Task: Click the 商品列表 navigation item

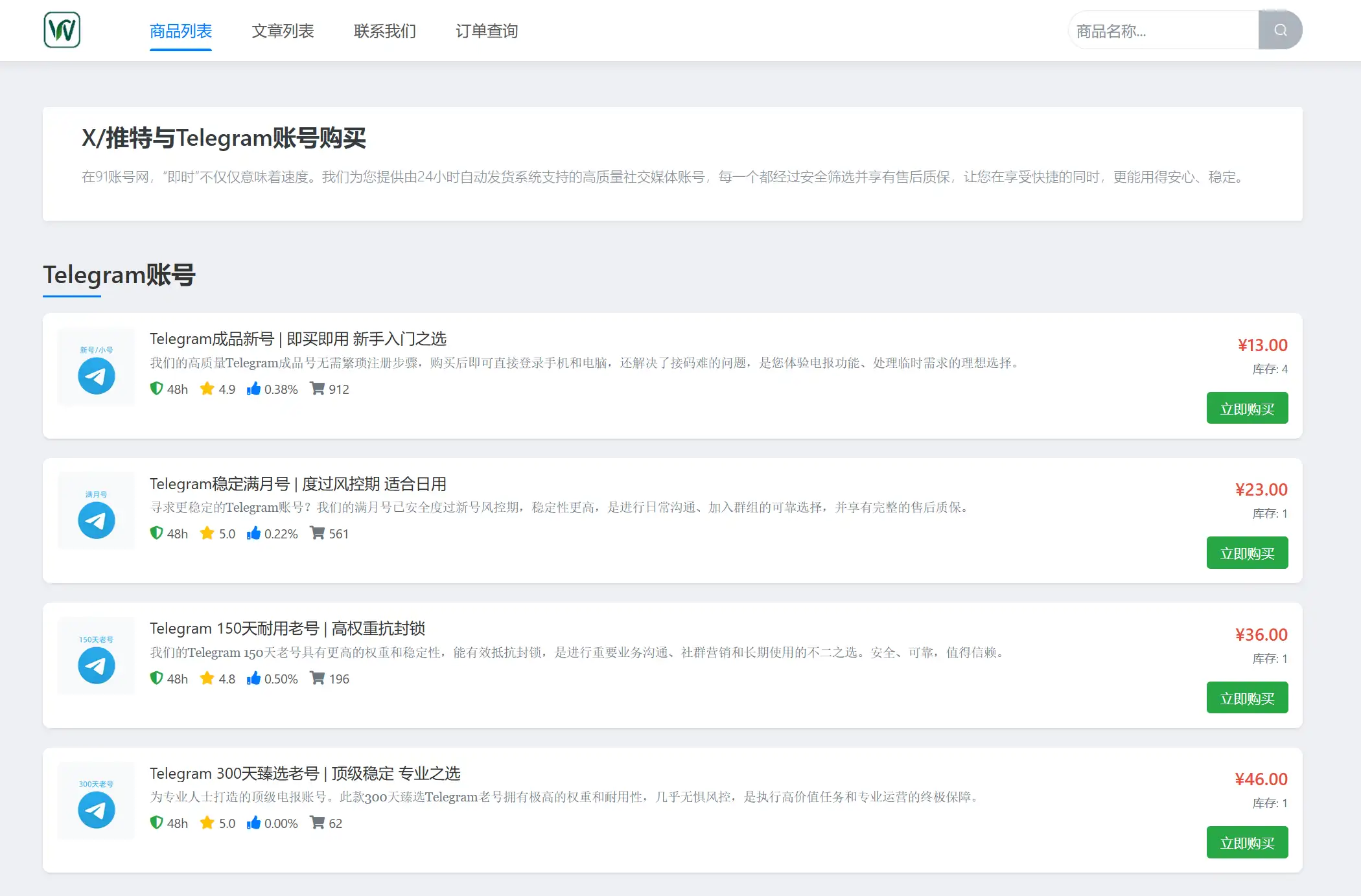Action: (180, 31)
